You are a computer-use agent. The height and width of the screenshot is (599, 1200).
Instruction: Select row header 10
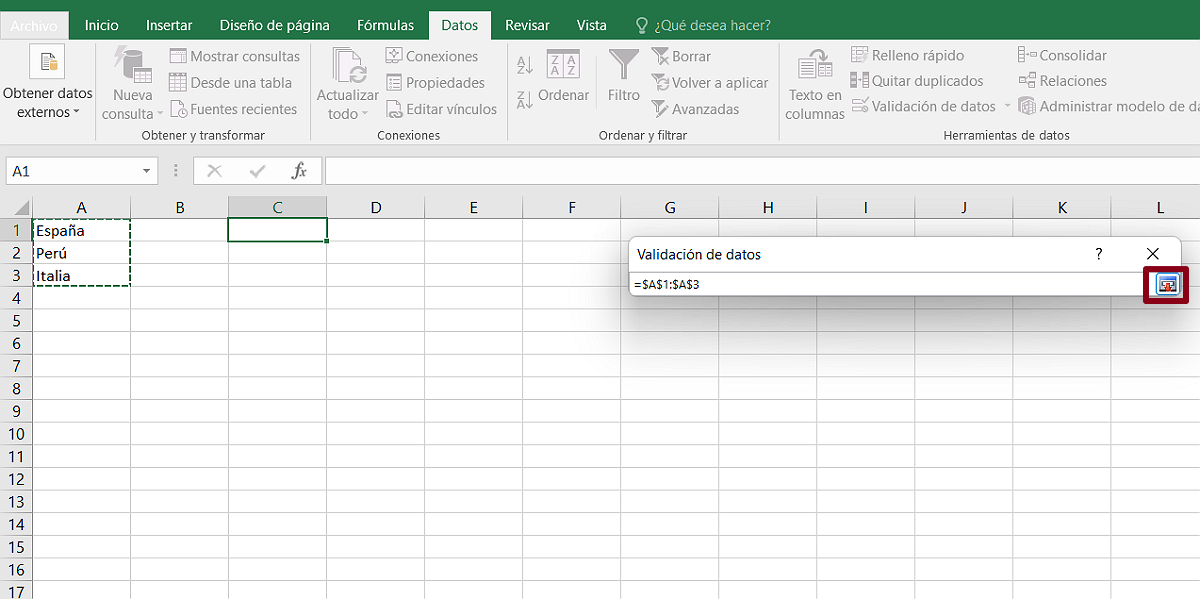click(16, 434)
